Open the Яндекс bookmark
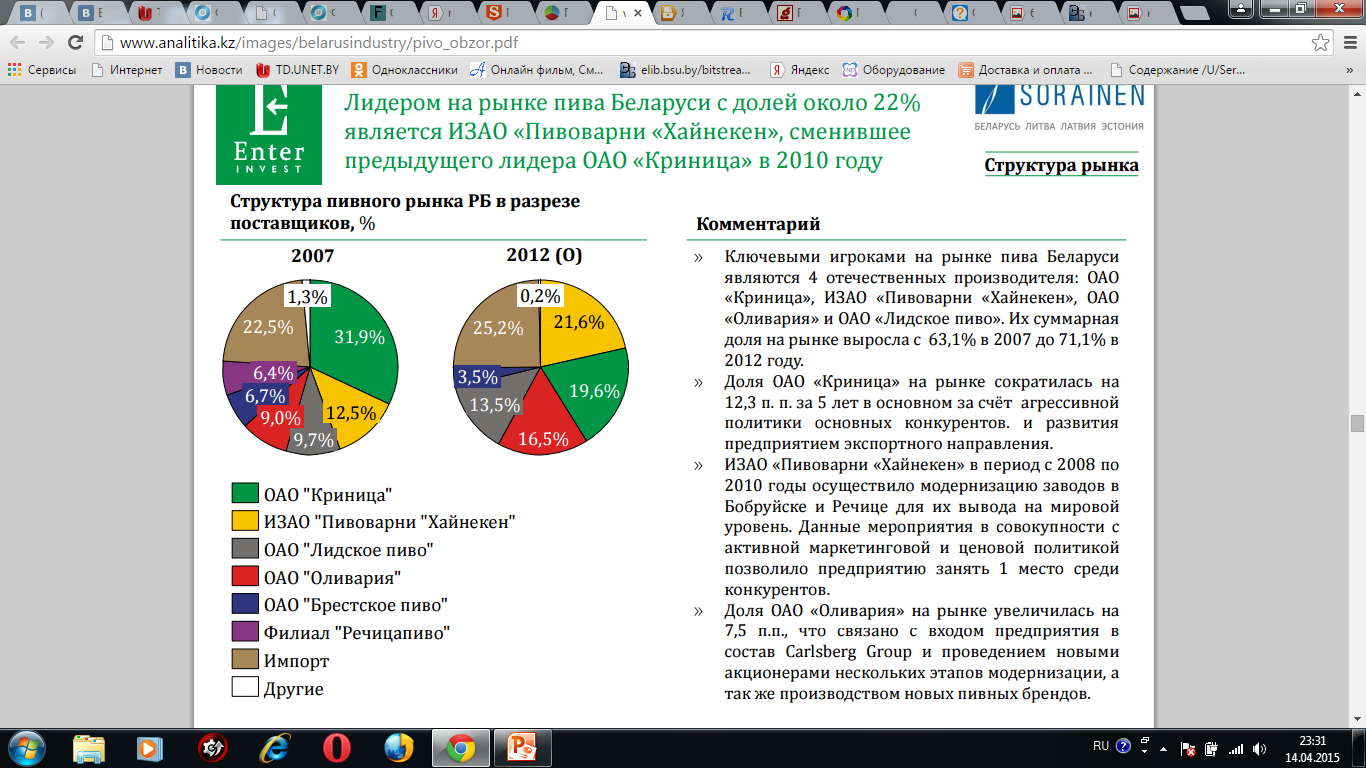 [x=800, y=70]
